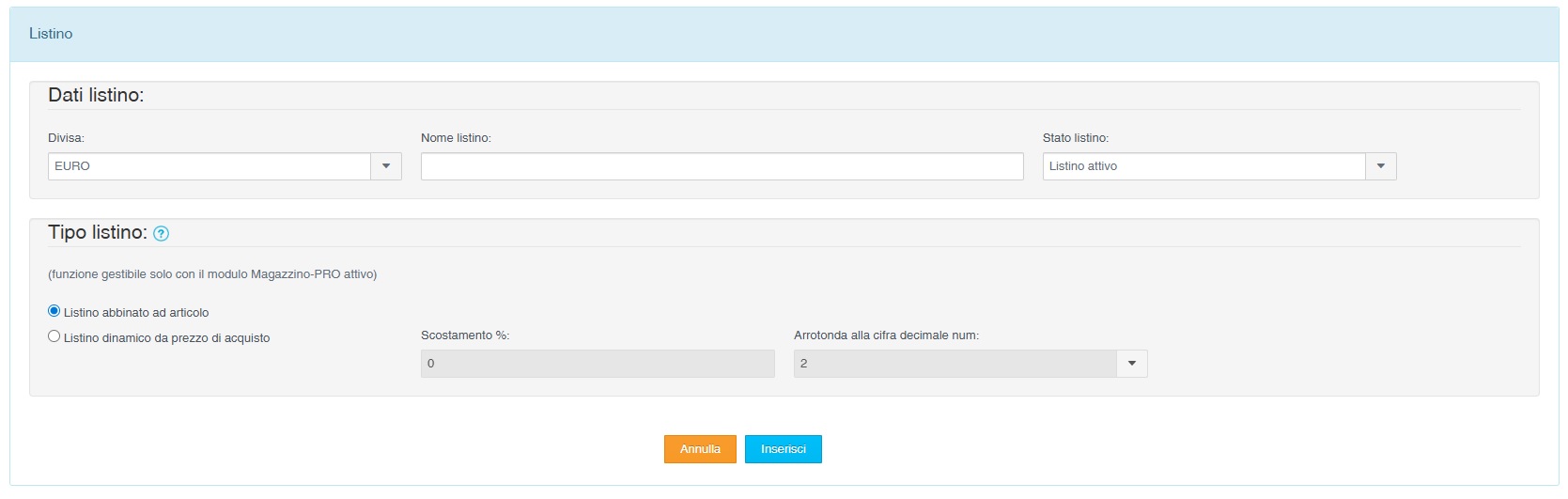Viewport: 1568px width, 499px height.
Task: Click the 'Dati listino:' section heading
Action: coord(96,96)
